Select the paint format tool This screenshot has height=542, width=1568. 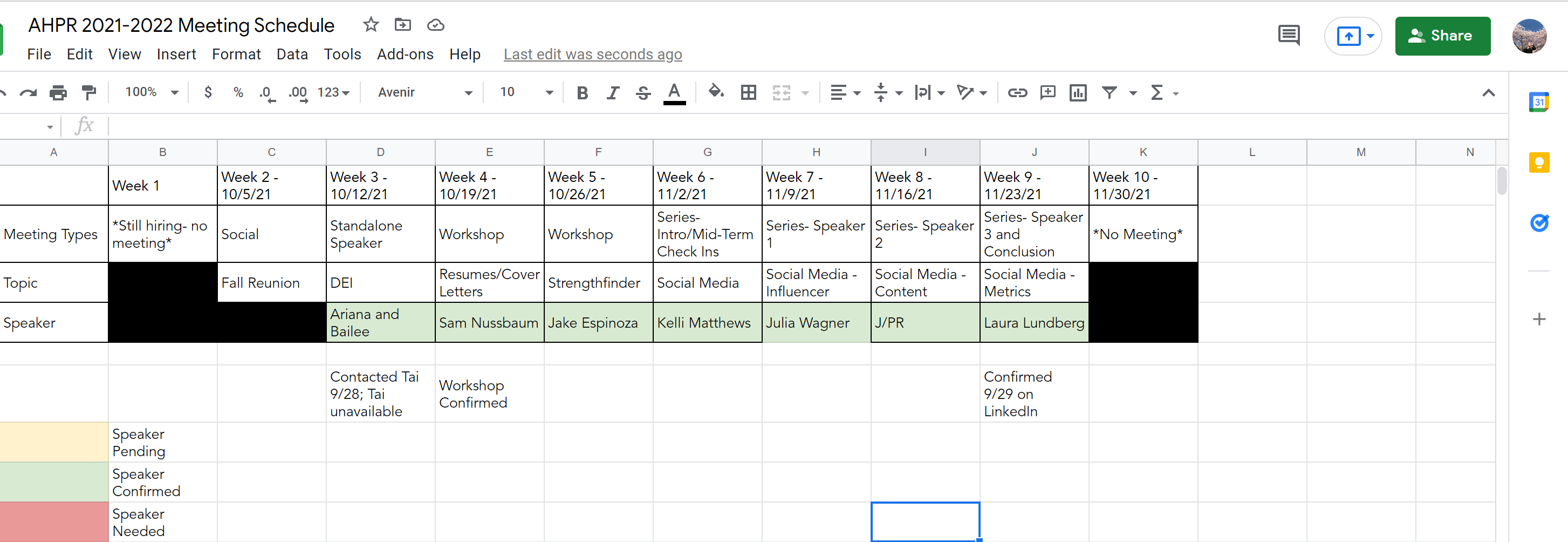[89, 92]
